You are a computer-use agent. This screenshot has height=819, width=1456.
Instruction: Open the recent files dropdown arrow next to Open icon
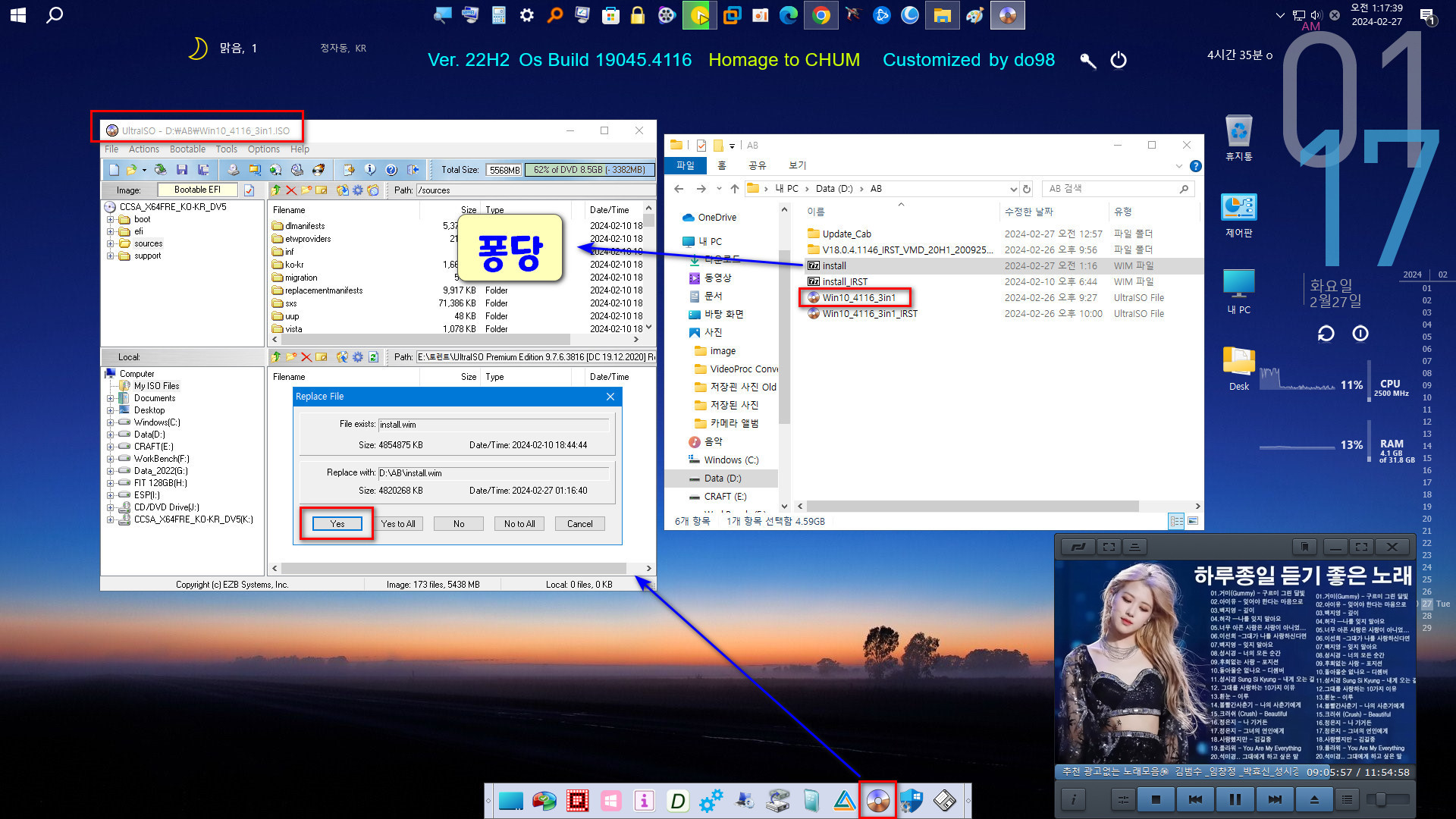click(144, 170)
